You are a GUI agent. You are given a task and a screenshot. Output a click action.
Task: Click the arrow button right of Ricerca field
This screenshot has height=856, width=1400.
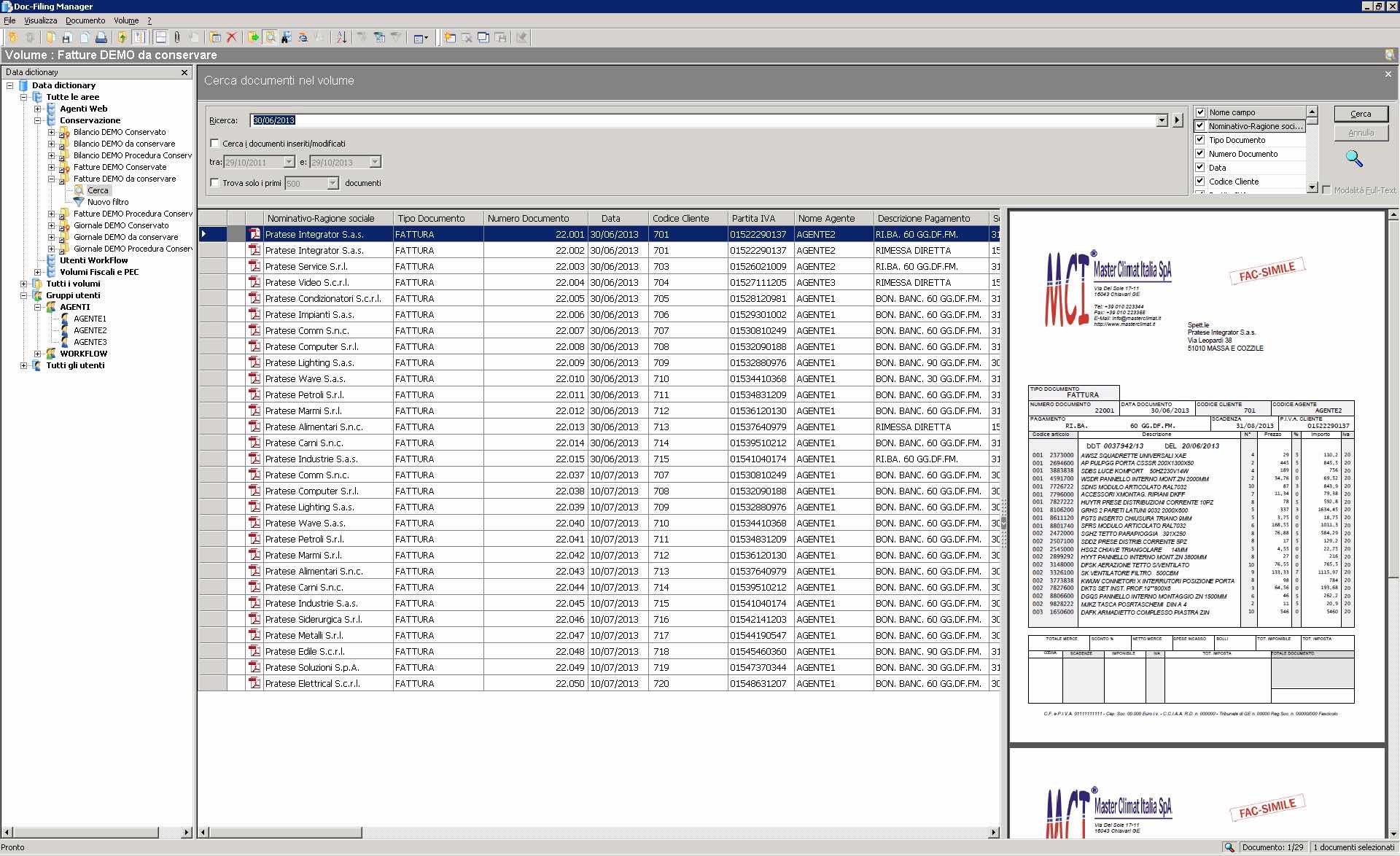(1177, 120)
